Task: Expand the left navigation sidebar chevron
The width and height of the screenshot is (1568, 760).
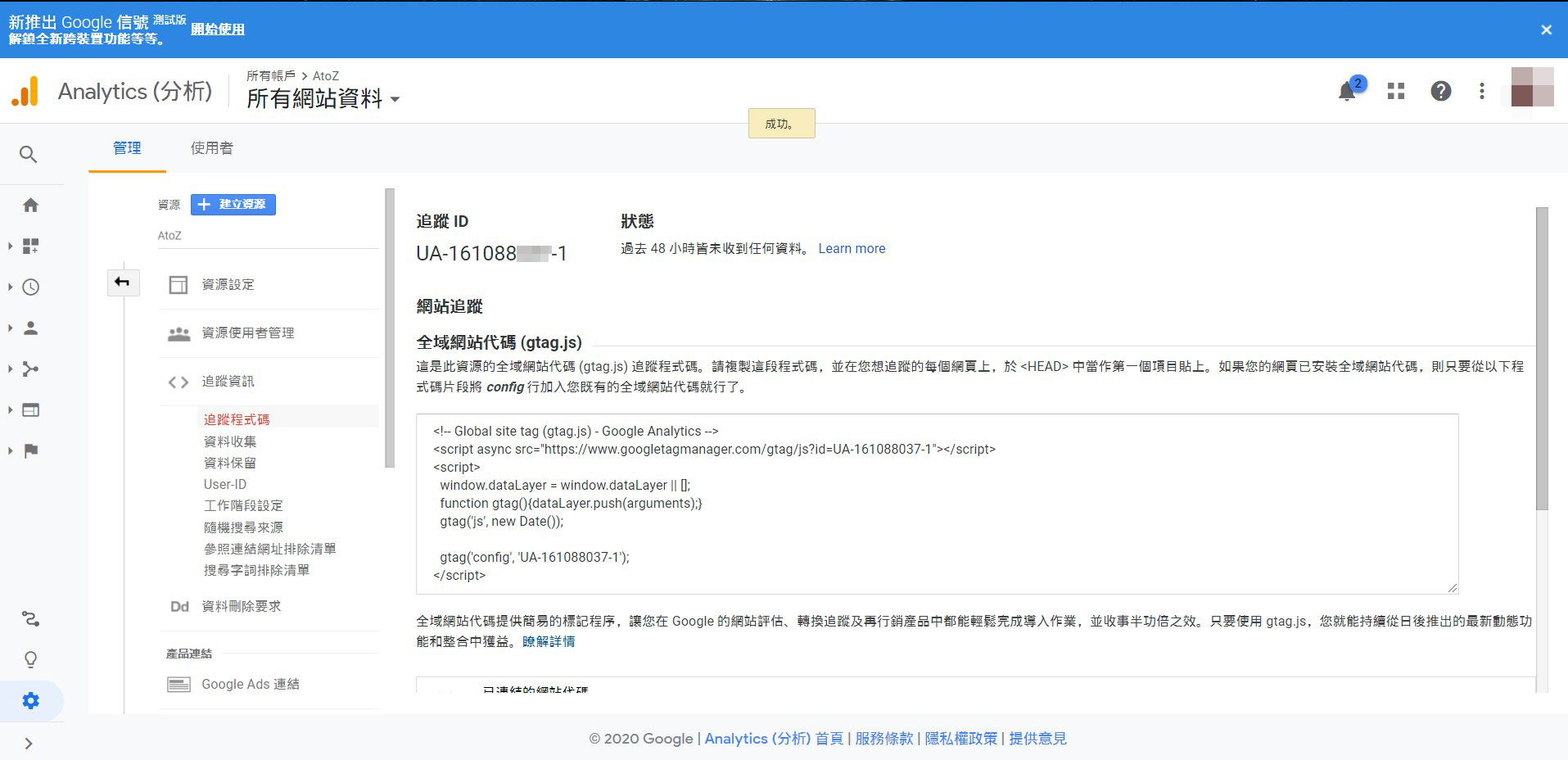Action: [29, 744]
